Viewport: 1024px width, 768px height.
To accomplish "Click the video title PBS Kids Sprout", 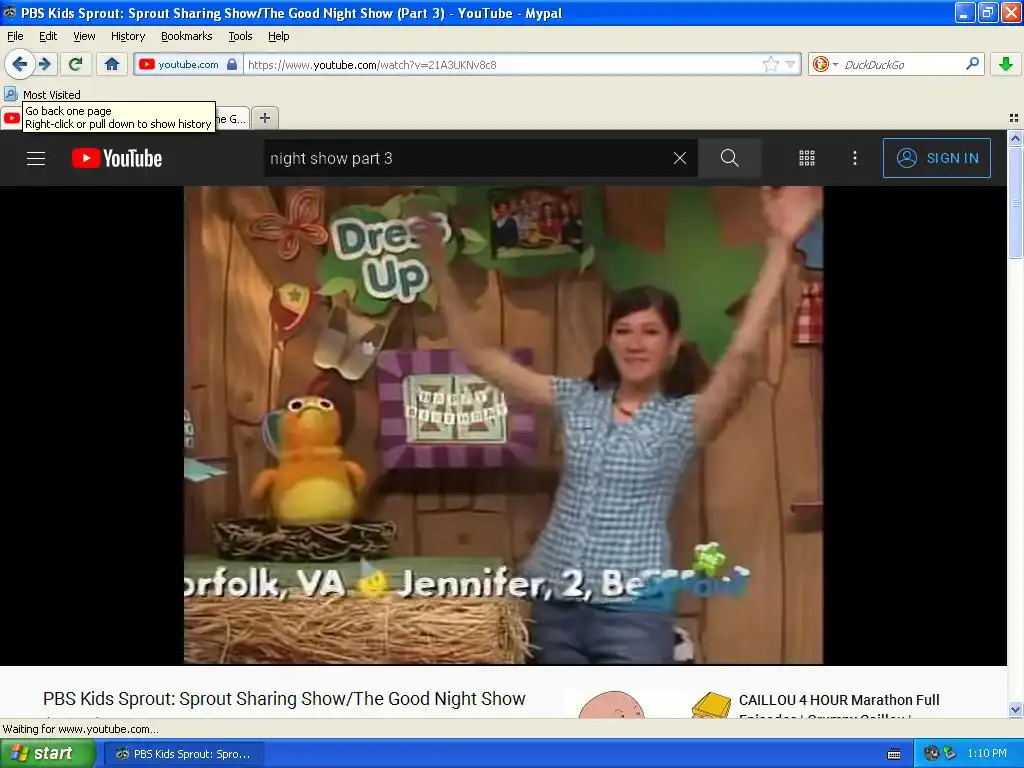I will pyautogui.click(x=284, y=699).
